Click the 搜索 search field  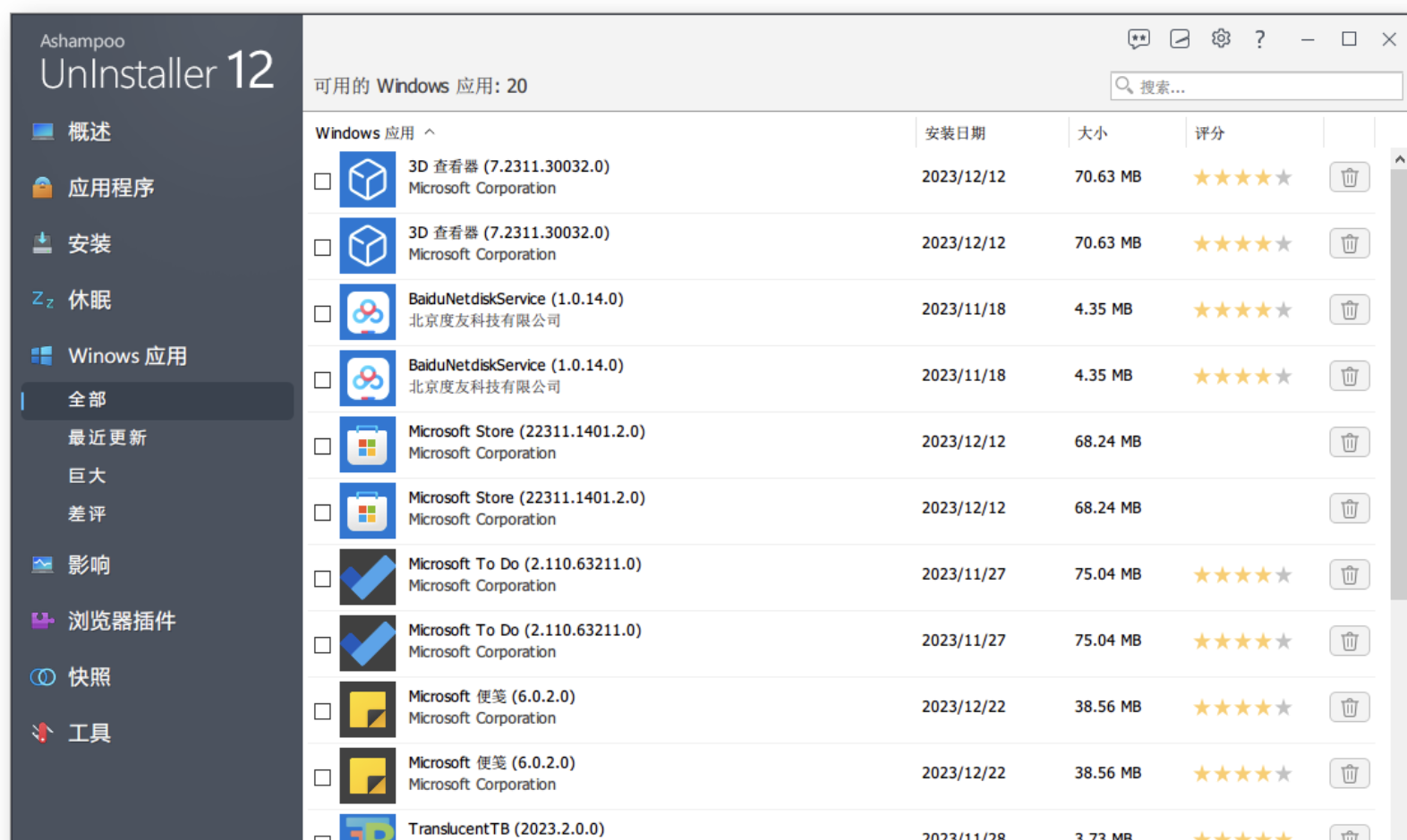click(1262, 87)
